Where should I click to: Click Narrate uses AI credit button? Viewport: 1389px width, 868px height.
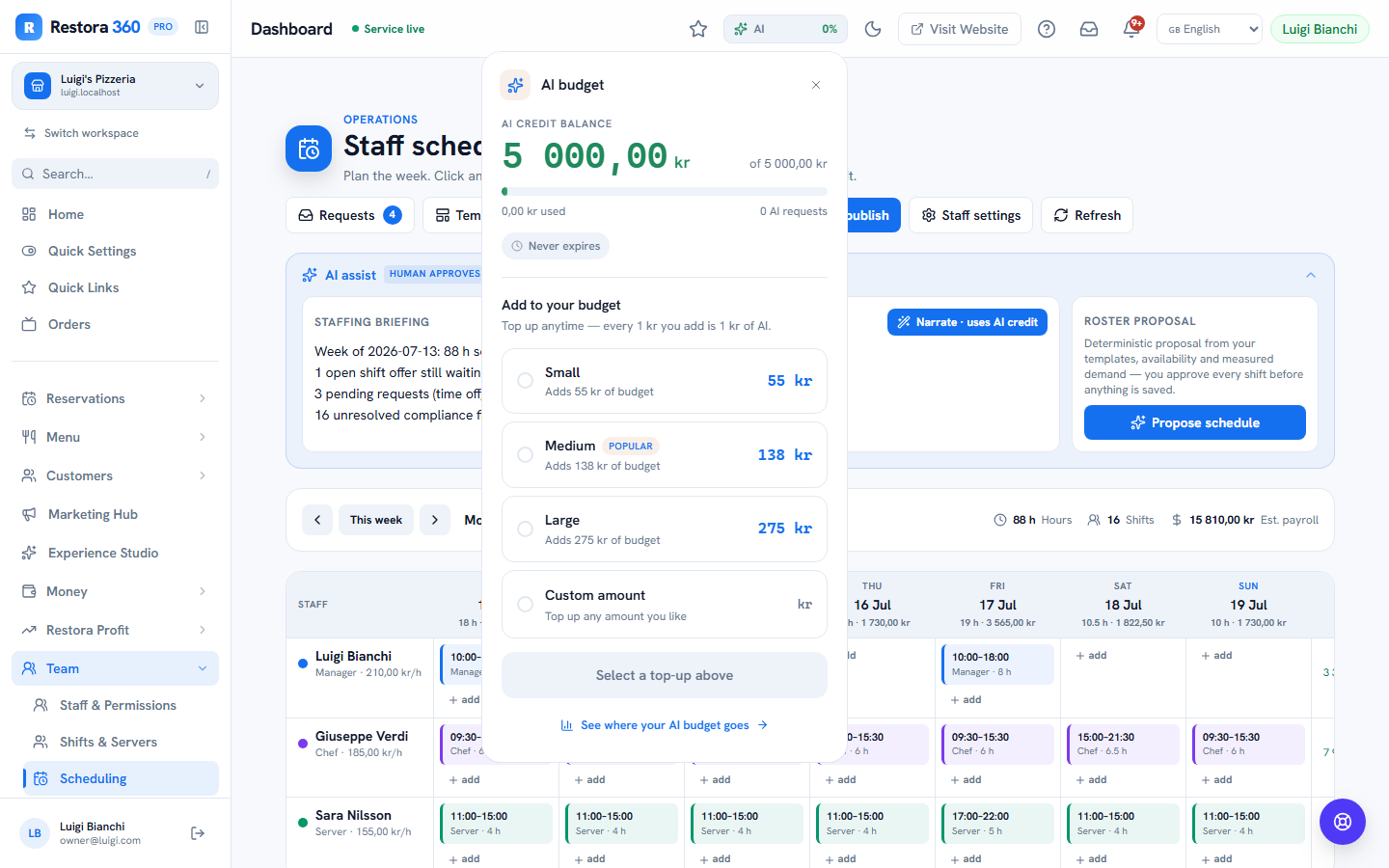[x=967, y=322]
